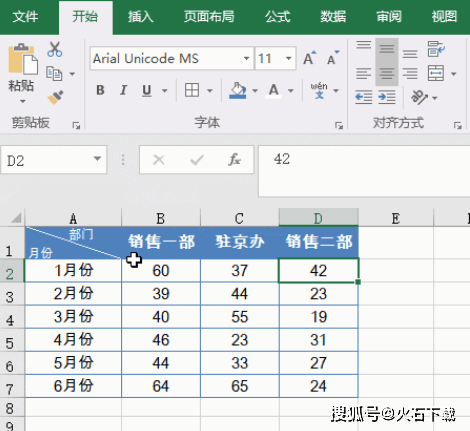This screenshot has width=470, height=431.
Task: Click the text orientation icon
Action: coord(420,97)
